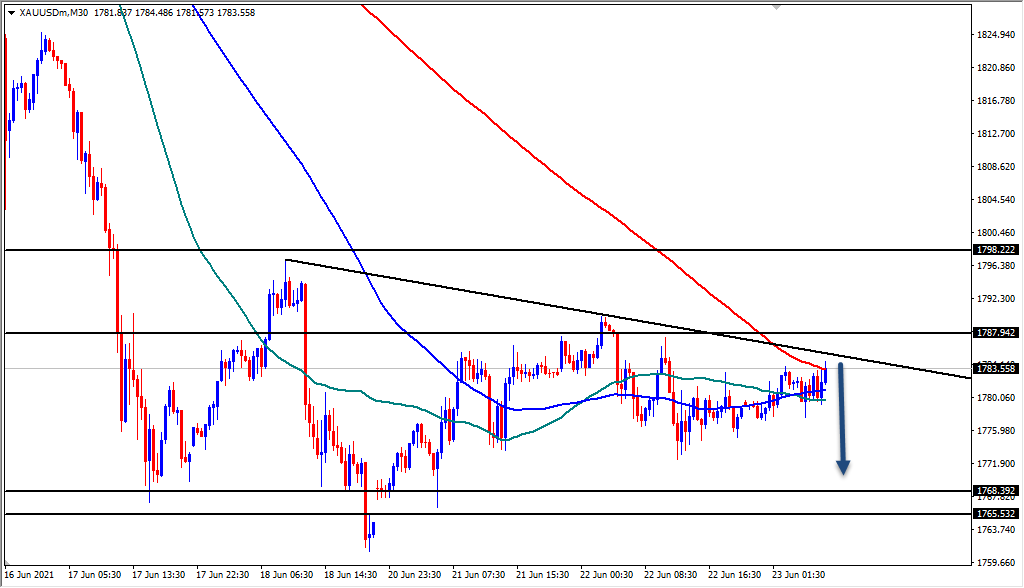Click the 17 Jun 05:30 time label

click(x=94, y=575)
